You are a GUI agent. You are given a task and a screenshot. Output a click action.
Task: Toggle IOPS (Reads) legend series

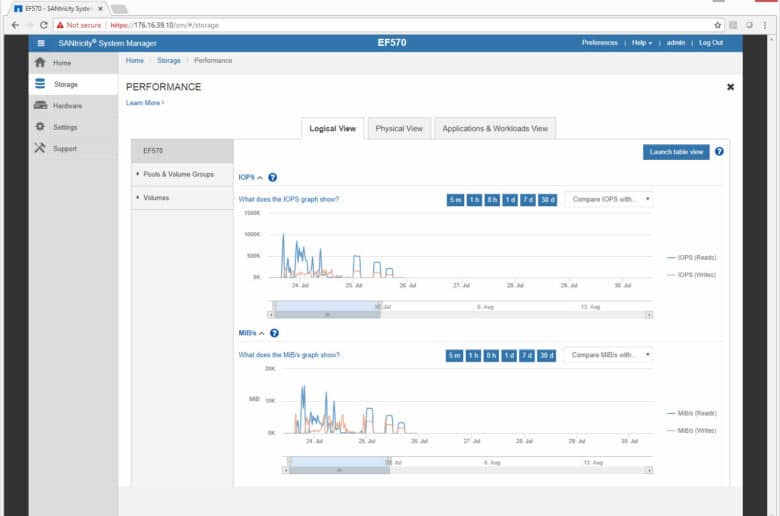tap(691, 258)
